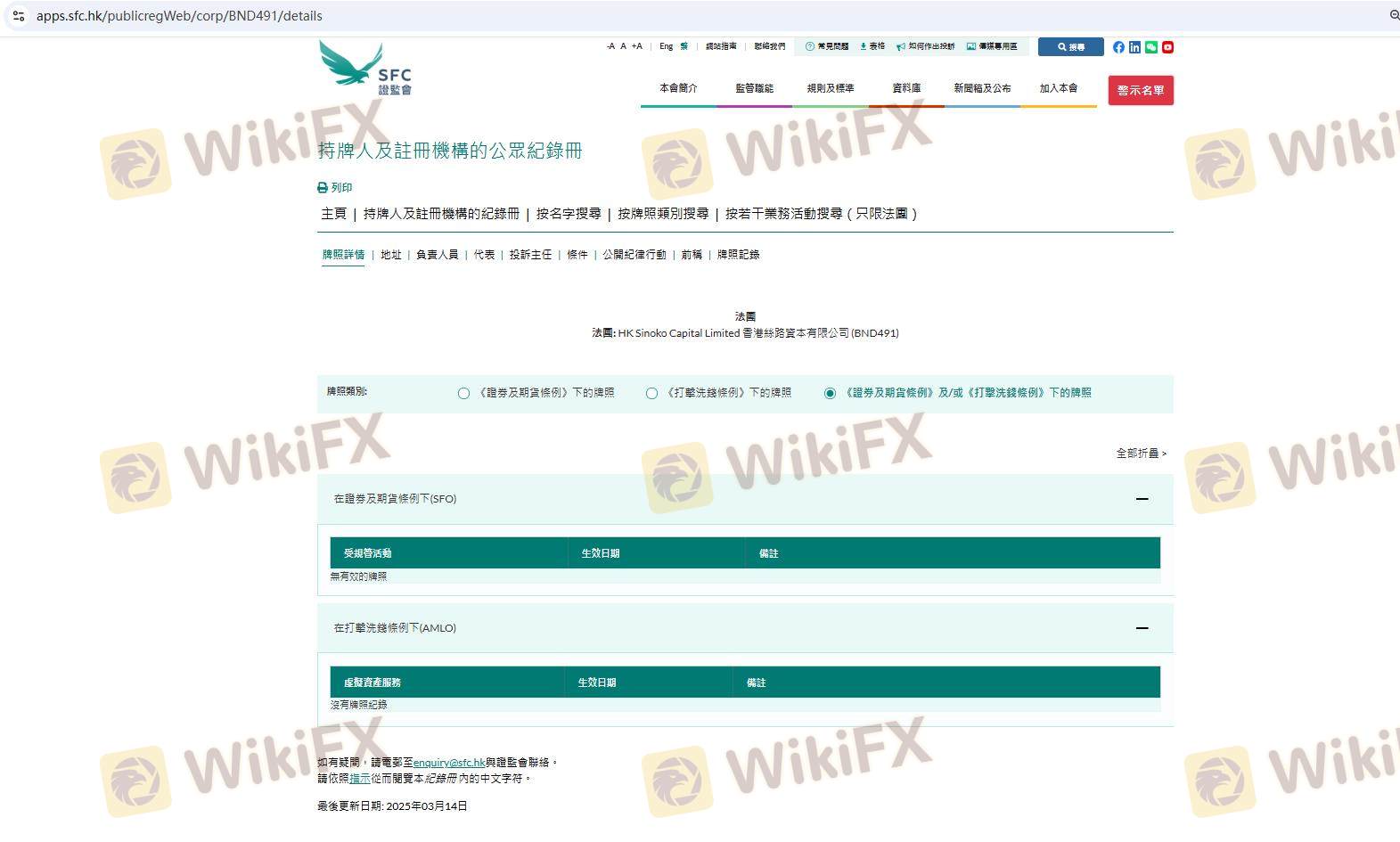Click 全部折疊 to collapse all sections
The height and width of the screenshot is (842, 1400).
[1141, 454]
